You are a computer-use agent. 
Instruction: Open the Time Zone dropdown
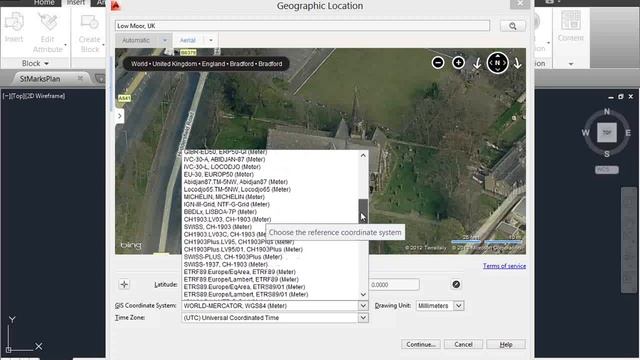(x=363, y=318)
